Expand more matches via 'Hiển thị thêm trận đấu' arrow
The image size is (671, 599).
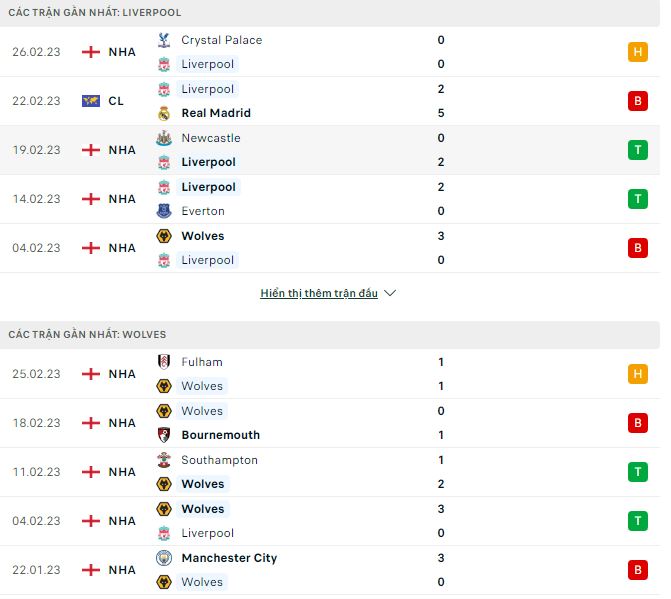(x=390, y=294)
